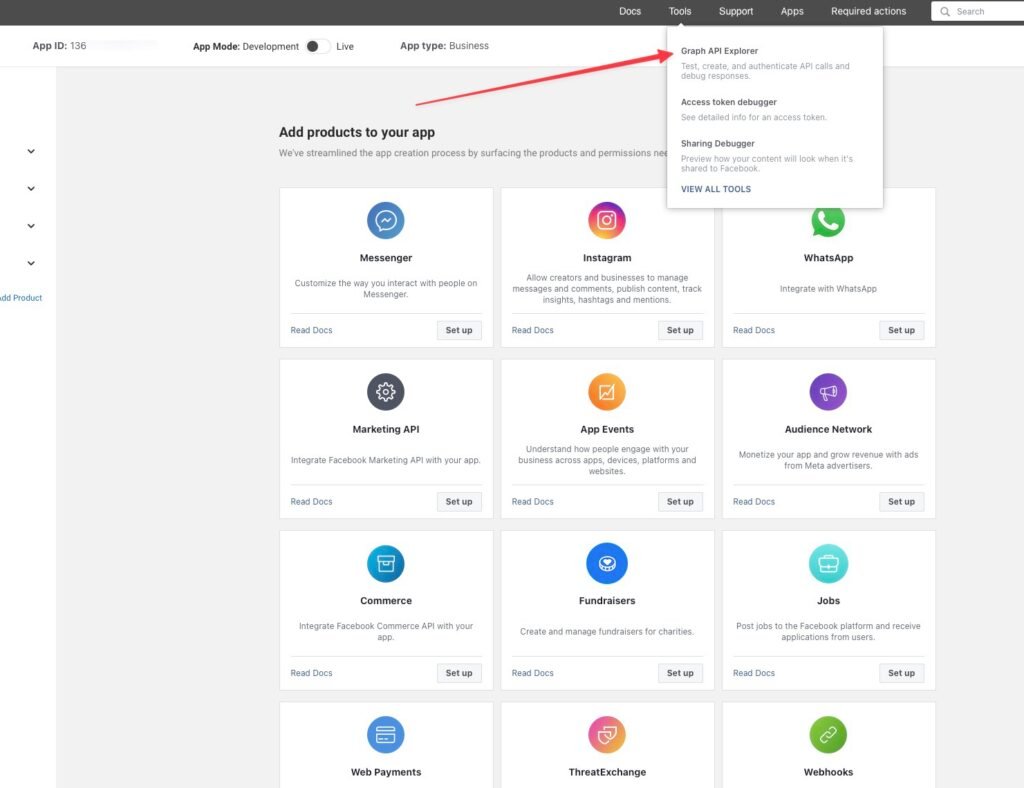Image resolution: width=1024 pixels, height=788 pixels.
Task: Open the Support menu in top bar
Action: tap(735, 11)
